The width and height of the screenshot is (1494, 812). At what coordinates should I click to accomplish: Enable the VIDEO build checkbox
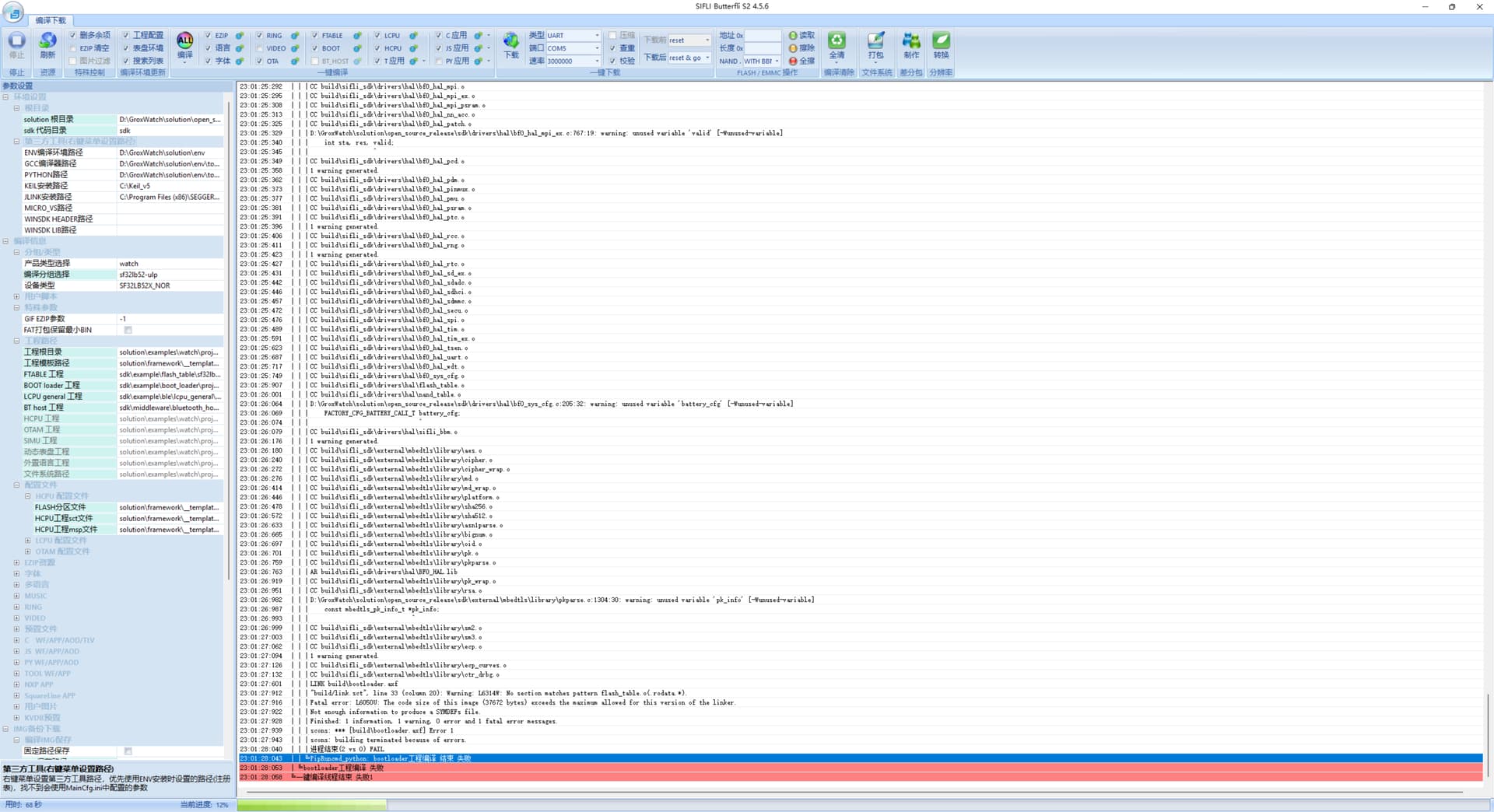[260, 48]
